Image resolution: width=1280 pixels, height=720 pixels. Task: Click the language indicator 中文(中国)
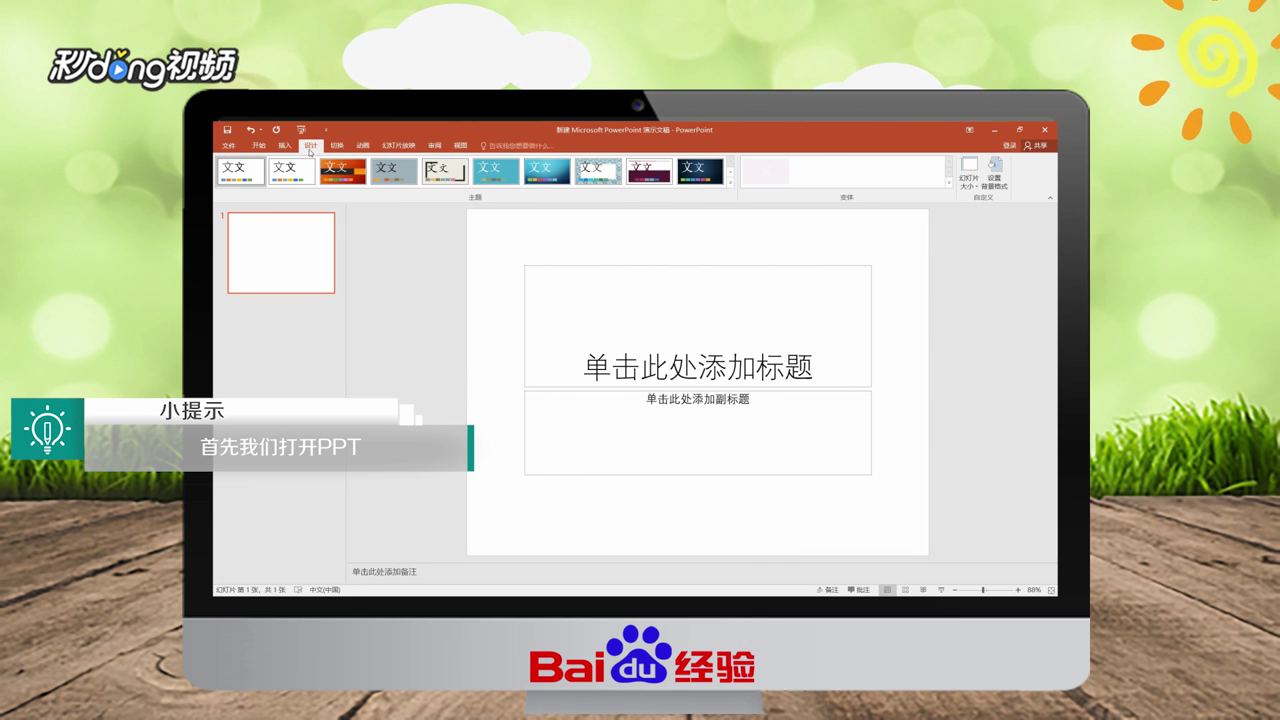pos(325,590)
